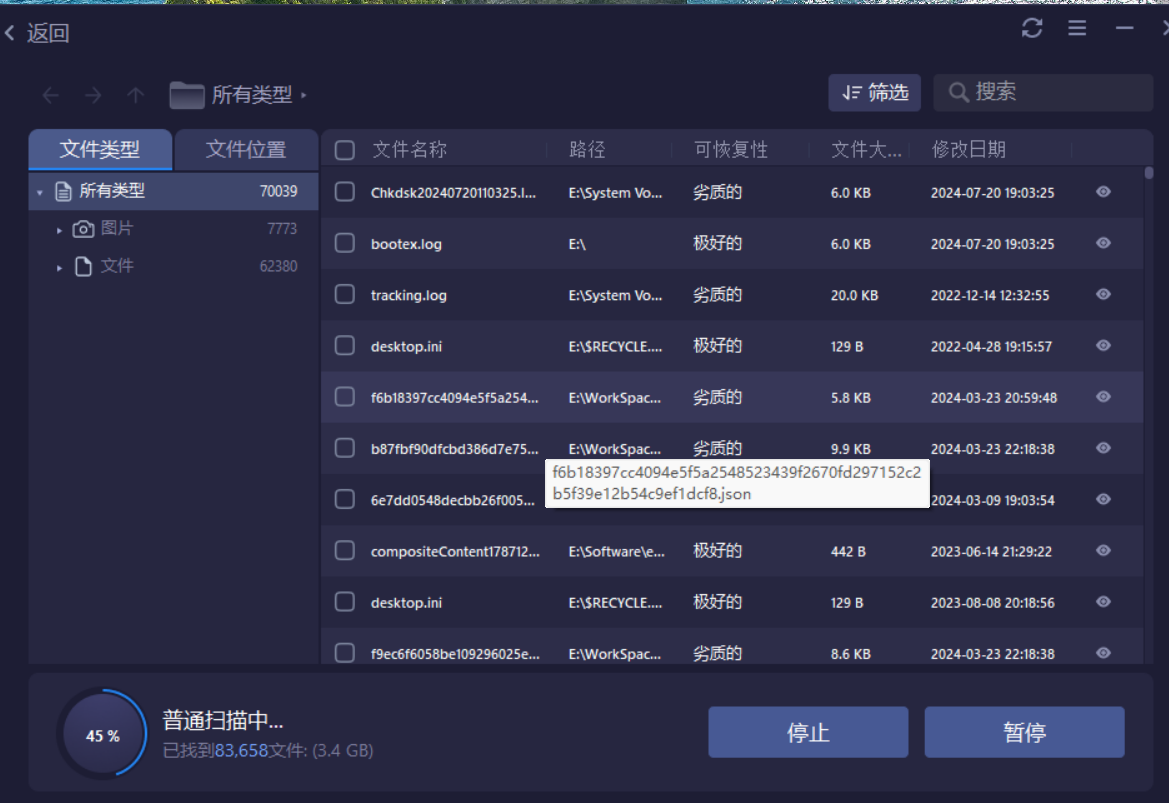Screen dimensions: 1169x803
Task: Click eye icon for desktop.ini dated 2022-04-28
Action: click(x=1103, y=345)
